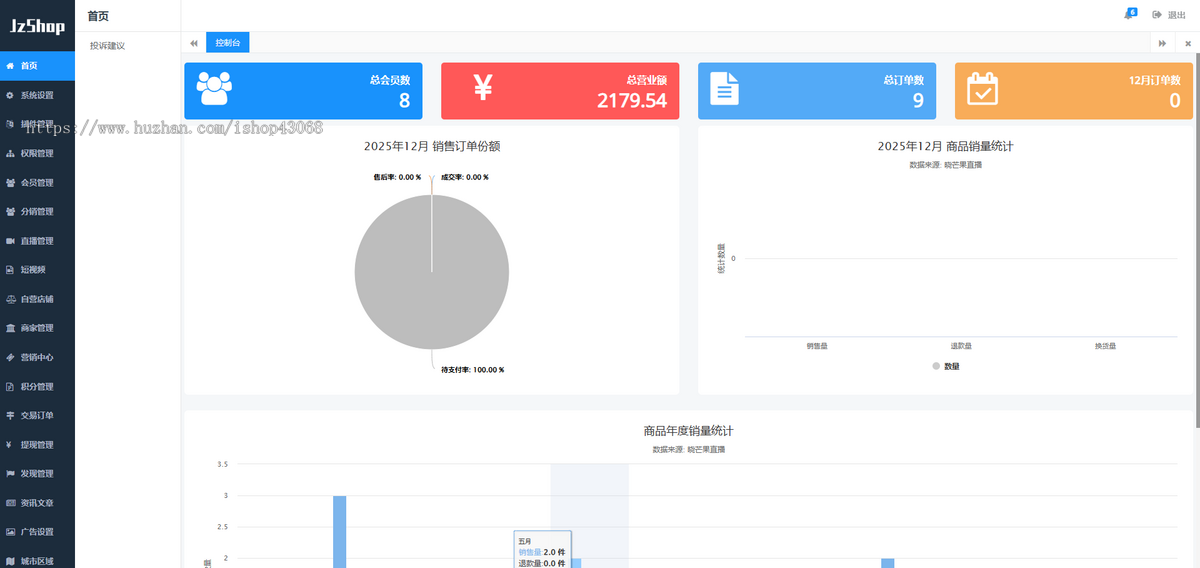
Task: Click the JzShop logo
Action: (x=37, y=26)
